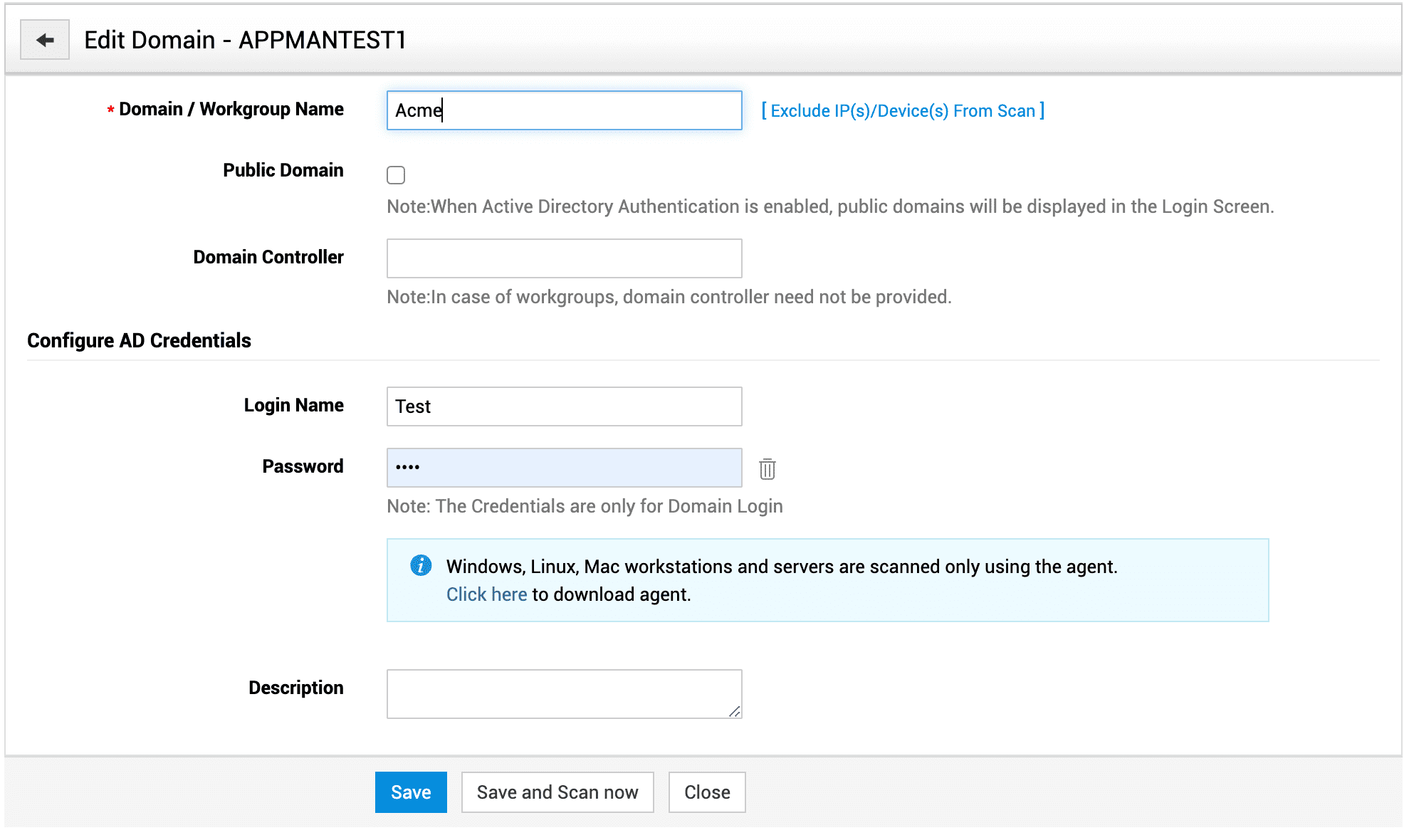
Task: Click the Login Name input field
Action: tap(564, 406)
